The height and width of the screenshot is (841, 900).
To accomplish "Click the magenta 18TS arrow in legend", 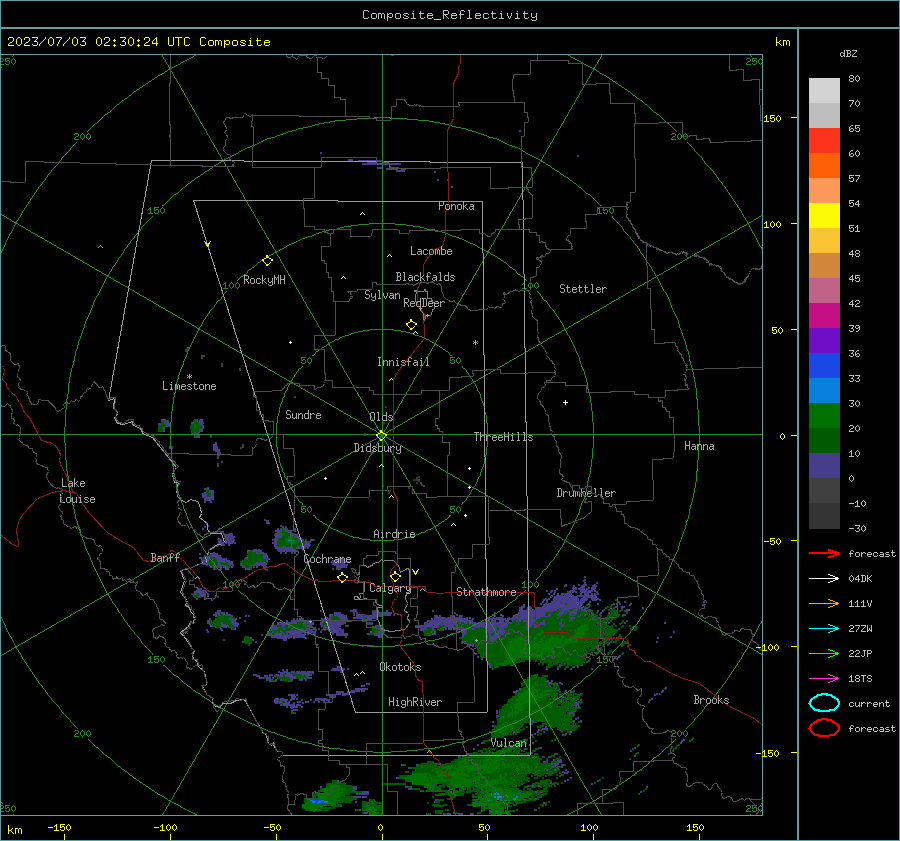I will pos(824,679).
